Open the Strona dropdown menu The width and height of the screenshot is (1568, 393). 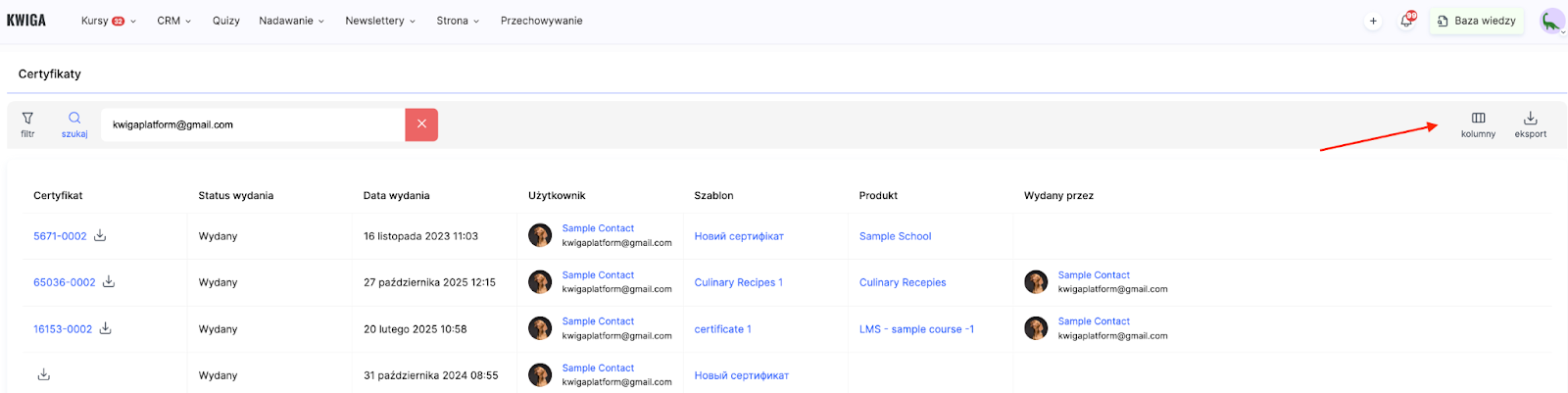(x=458, y=21)
